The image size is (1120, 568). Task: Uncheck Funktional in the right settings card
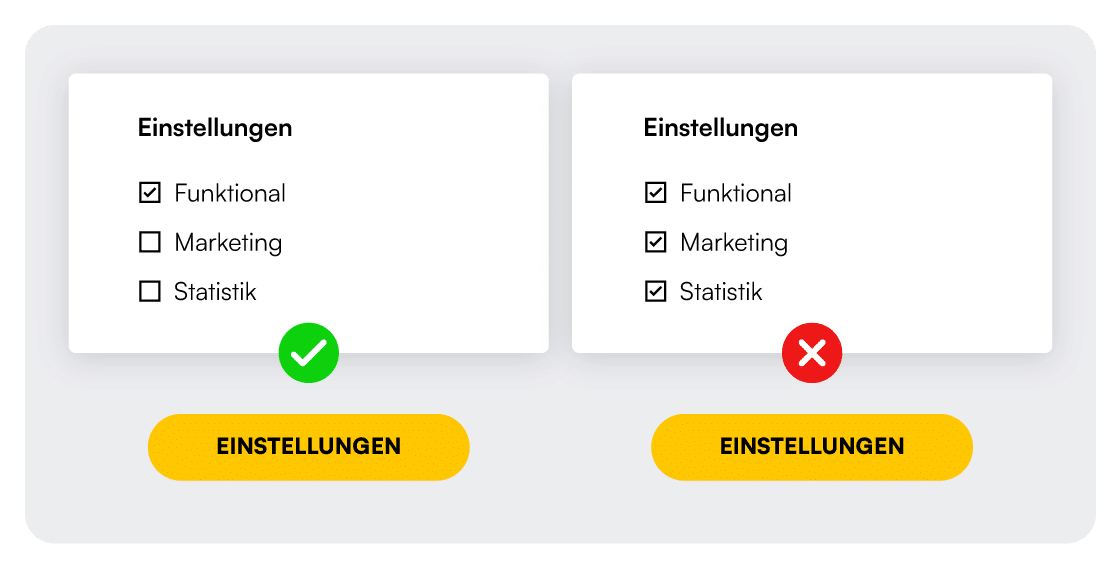coord(655,193)
